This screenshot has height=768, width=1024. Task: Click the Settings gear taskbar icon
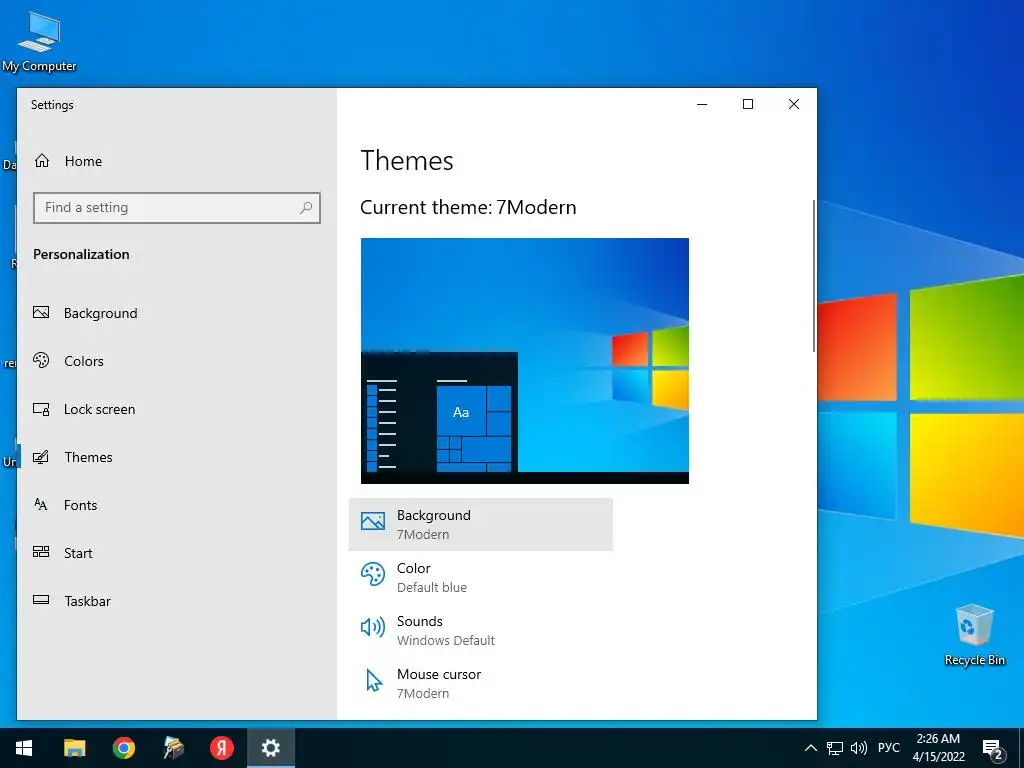pos(271,748)
